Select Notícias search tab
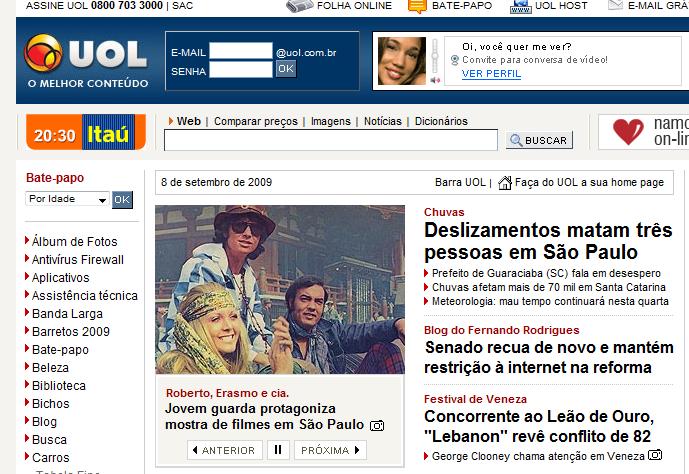 [x=383, y=121]
